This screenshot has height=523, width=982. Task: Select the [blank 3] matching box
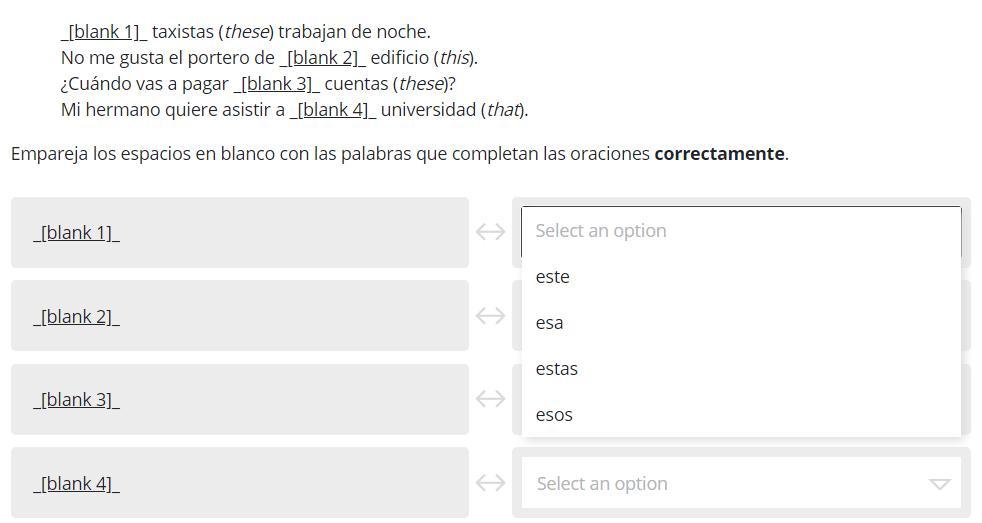tap(240, 399)
